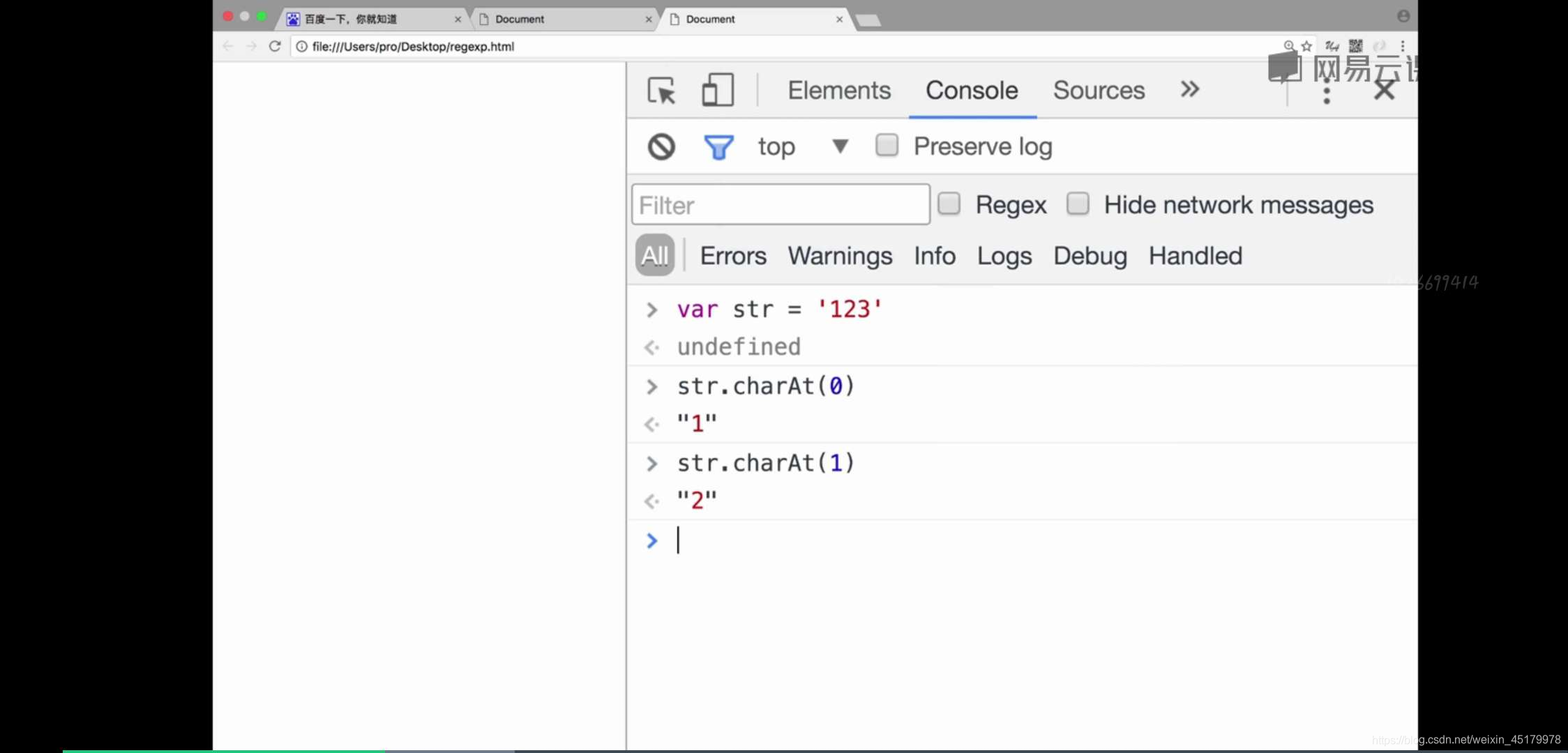Filter console by Handled
The height and width of the screenshot is (753, 1568).
click(x=1195, y=256)
